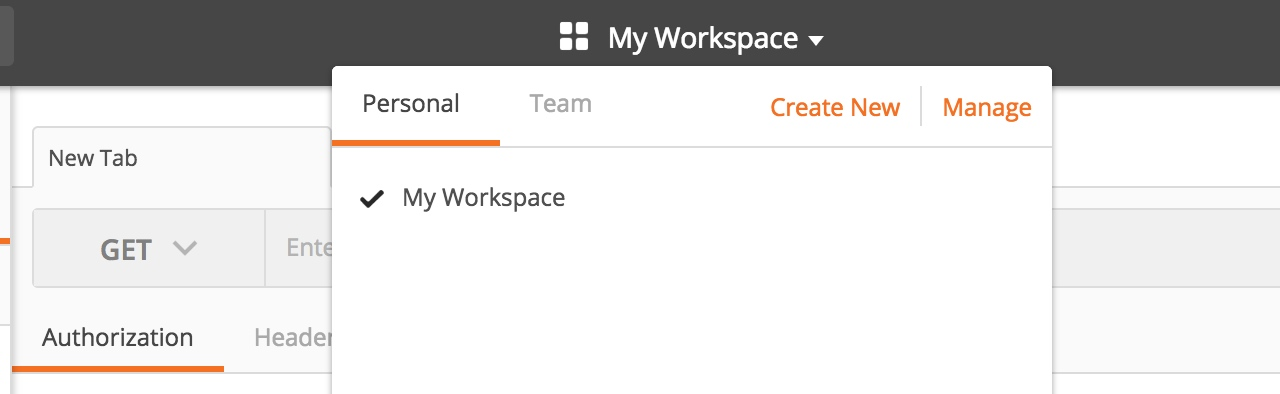Open the GET method dropdown

tap(149, 249)
